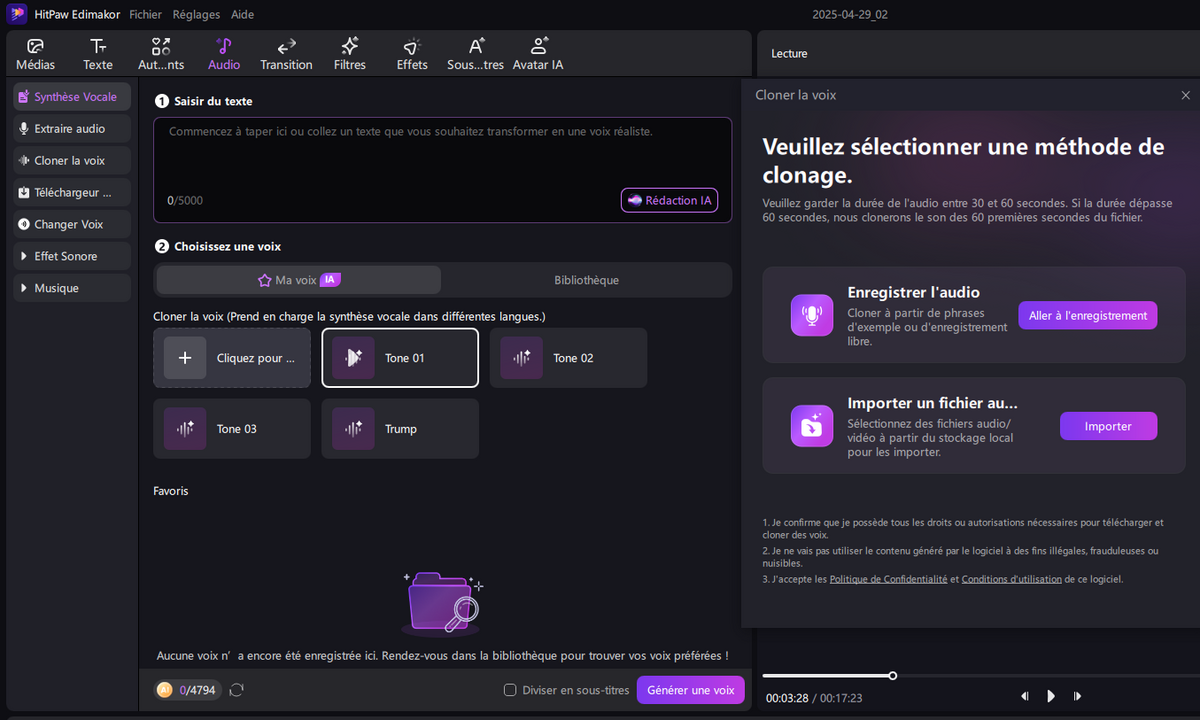Open the Sous...tres subtitles tab
Screen dimensions: 1200x720
[x=476, y=54]
